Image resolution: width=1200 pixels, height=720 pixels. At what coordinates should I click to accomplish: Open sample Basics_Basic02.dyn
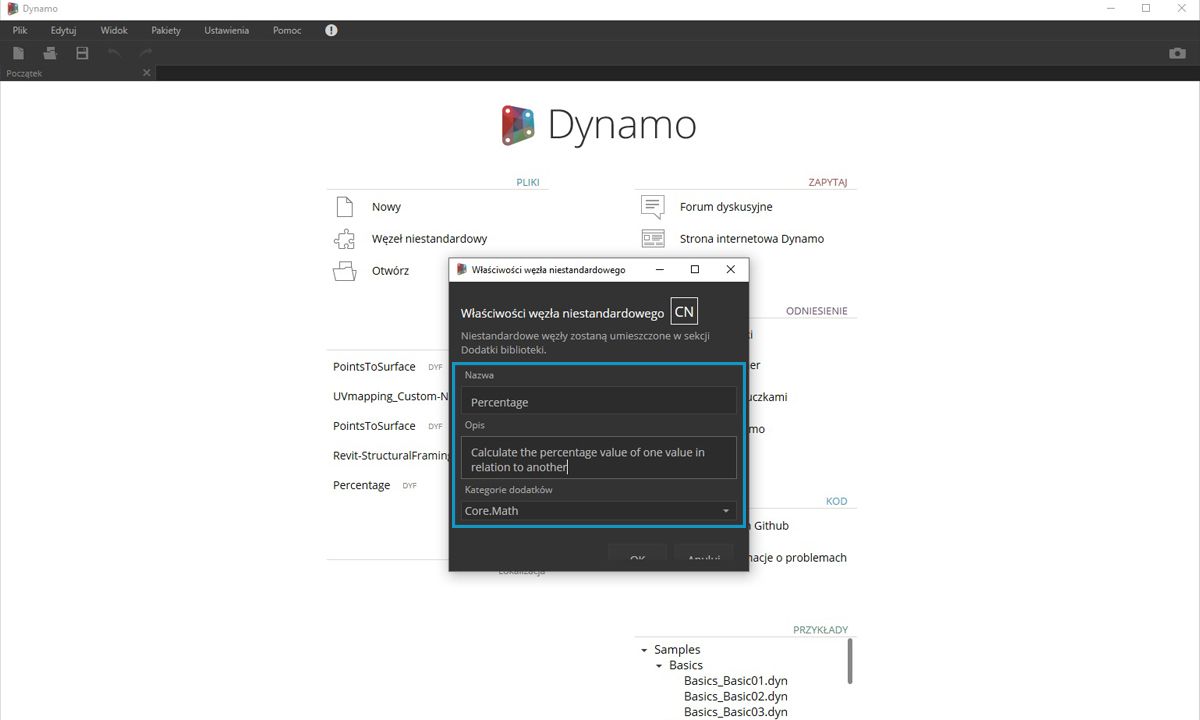click(736, 696)
